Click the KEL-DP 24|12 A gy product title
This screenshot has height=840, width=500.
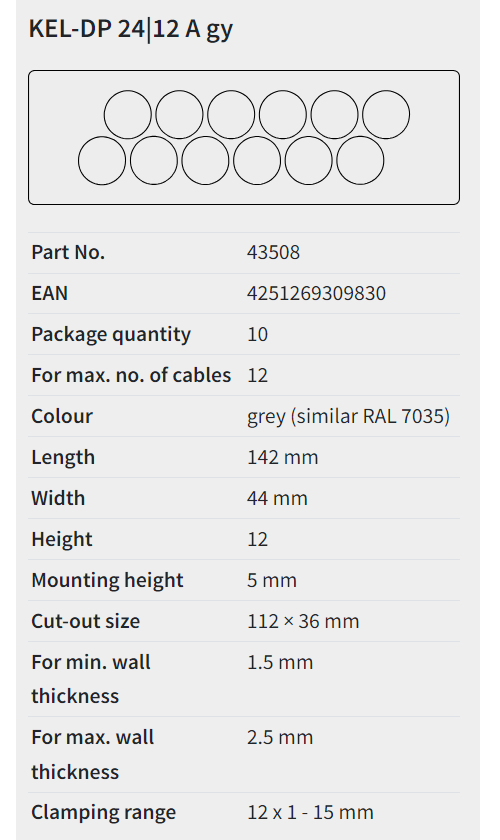point(131,29)
